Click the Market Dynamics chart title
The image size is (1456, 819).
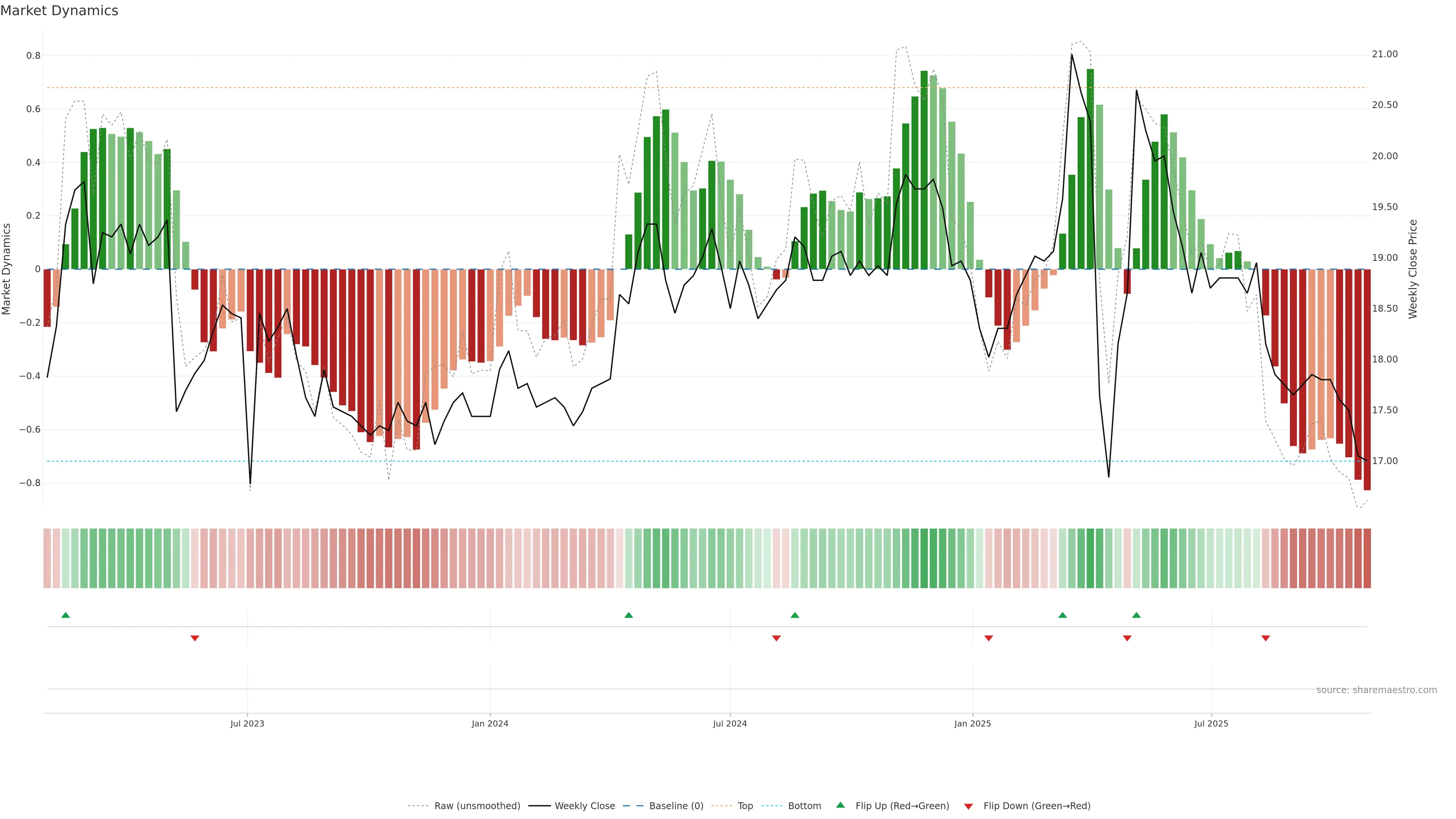pyautogui.click(x=60, y=11)
